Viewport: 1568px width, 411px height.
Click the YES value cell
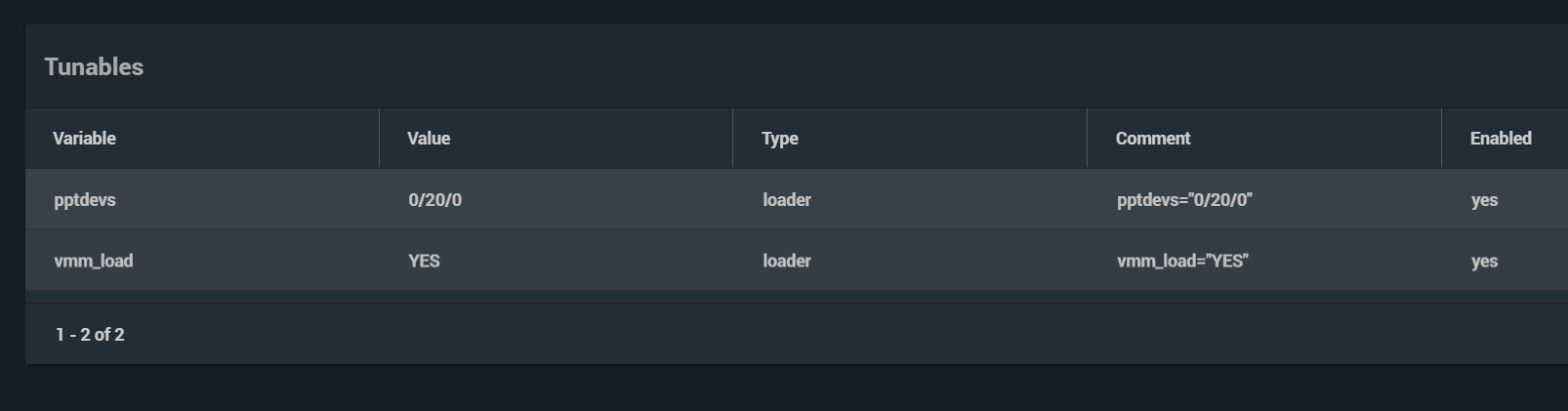point(424,262)
